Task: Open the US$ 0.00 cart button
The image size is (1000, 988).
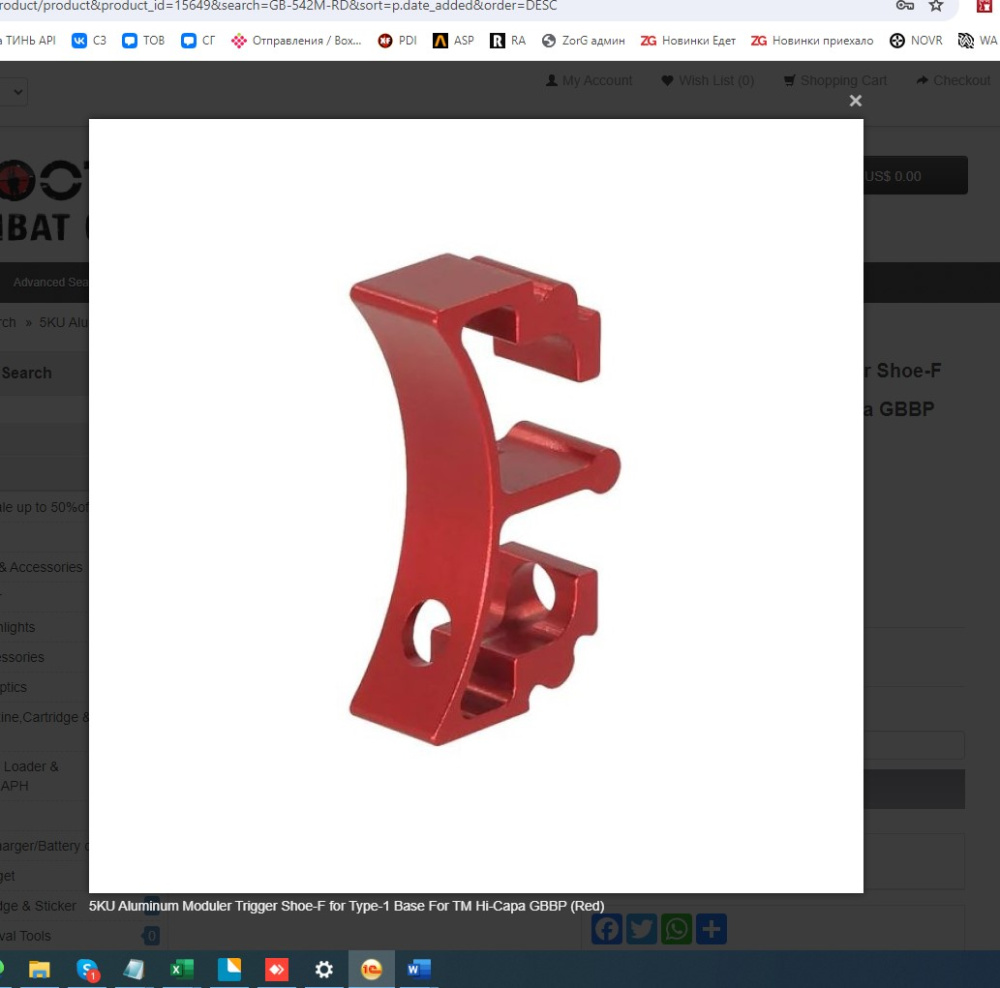Action: (915, 175)
